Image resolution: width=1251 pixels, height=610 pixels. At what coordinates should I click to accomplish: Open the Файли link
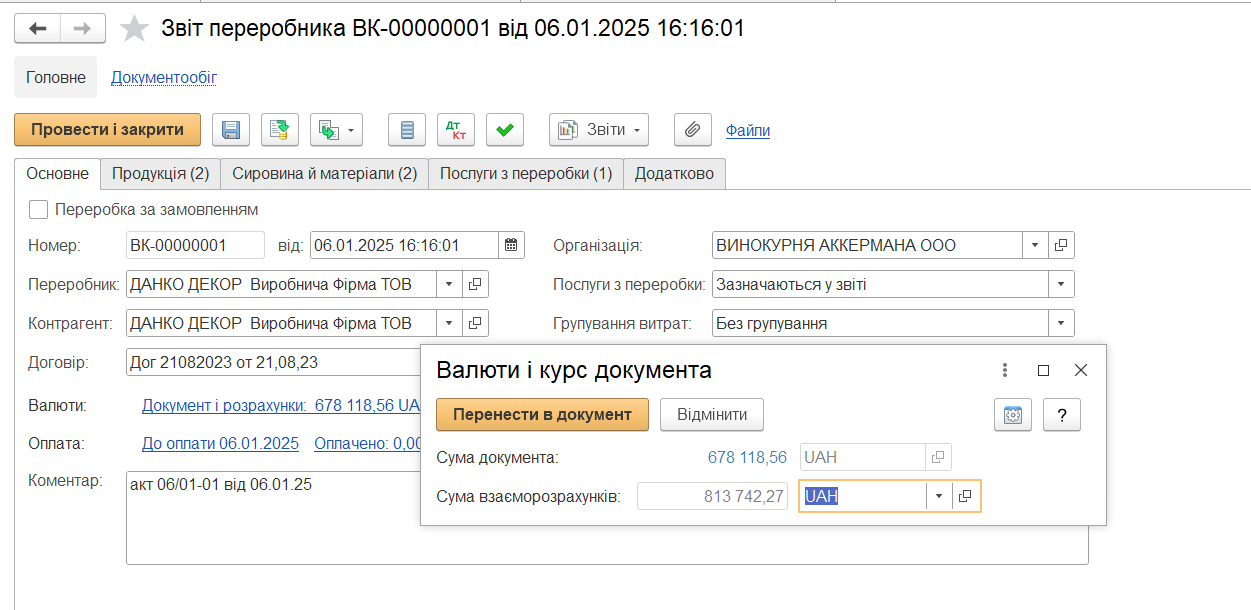click(748, 130)
